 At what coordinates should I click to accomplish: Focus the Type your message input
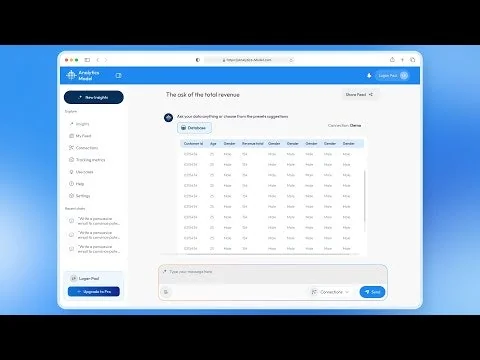tap(273, 274)
